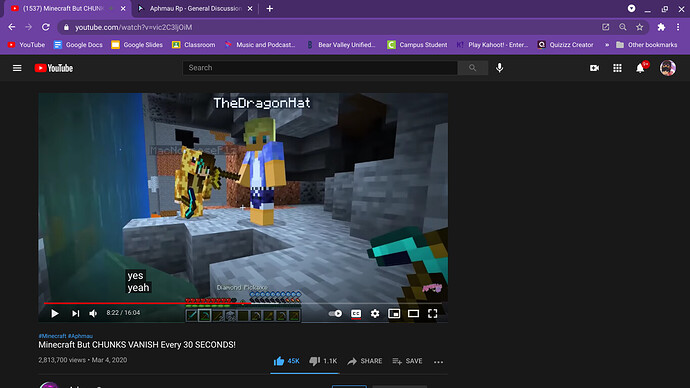Open the Chrome extensions puzzle icon

[x=661, y=27]
